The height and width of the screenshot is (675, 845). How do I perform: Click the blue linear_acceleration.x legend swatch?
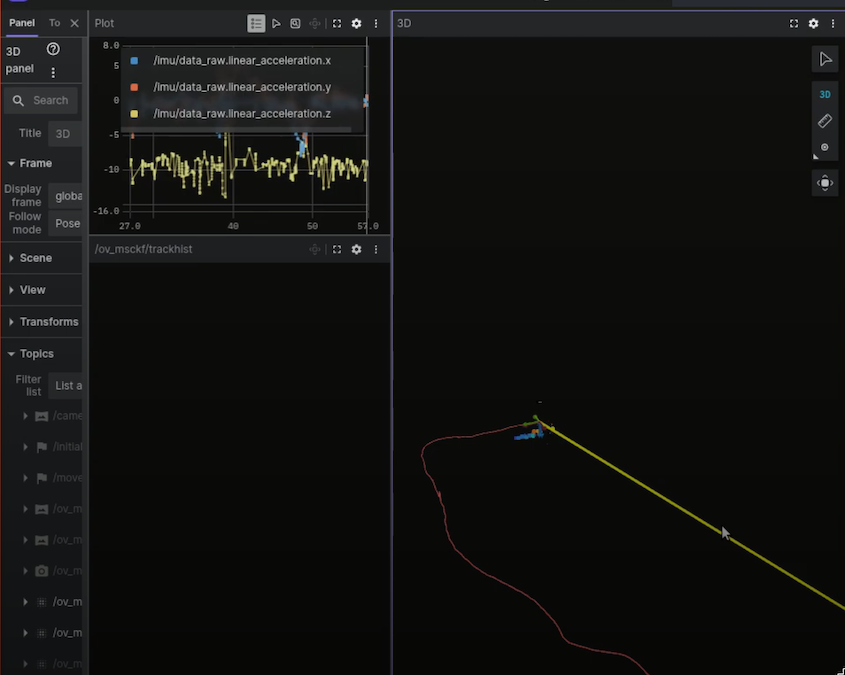click(134, 61)
